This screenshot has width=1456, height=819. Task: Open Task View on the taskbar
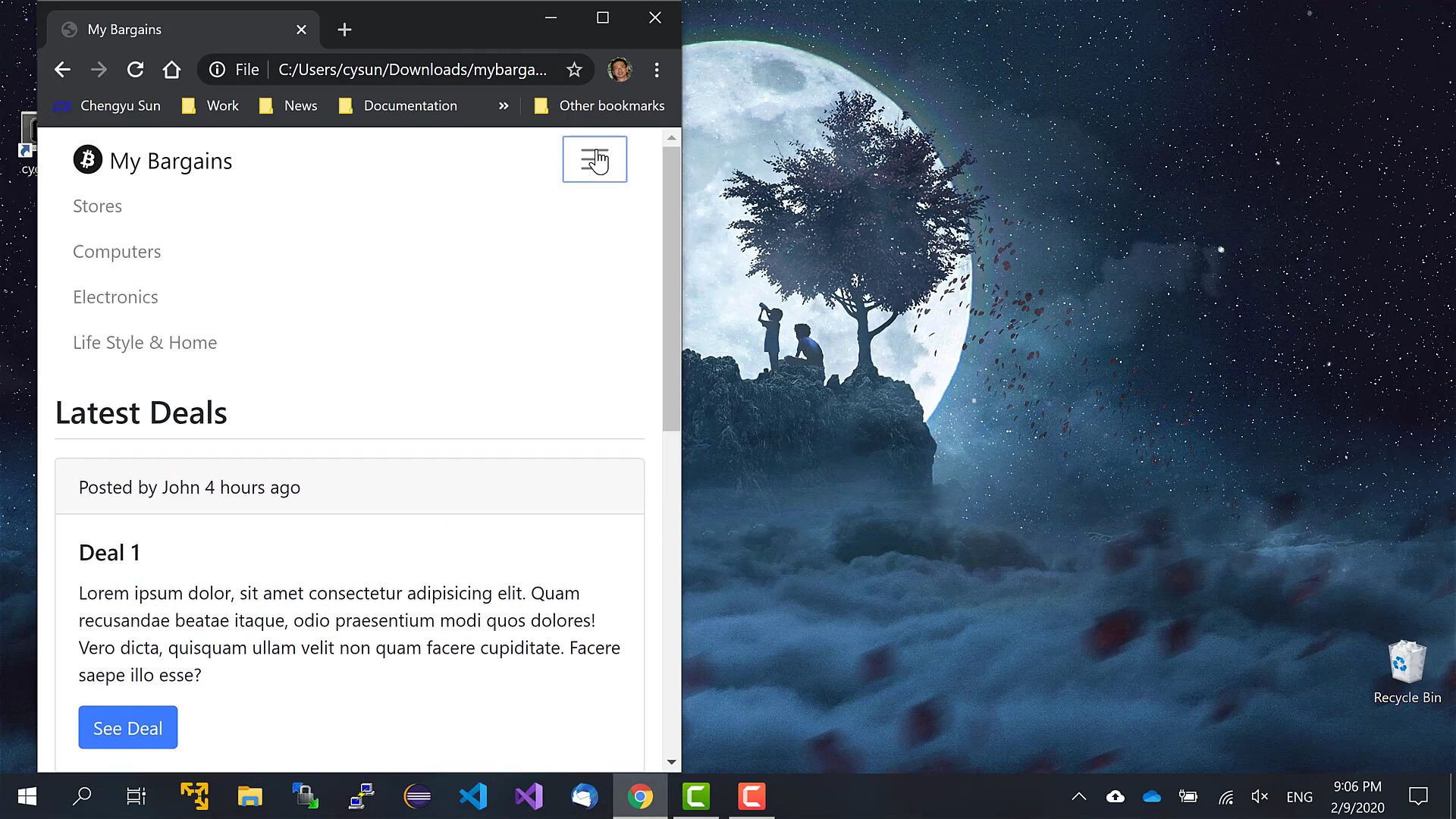point(136,796)
